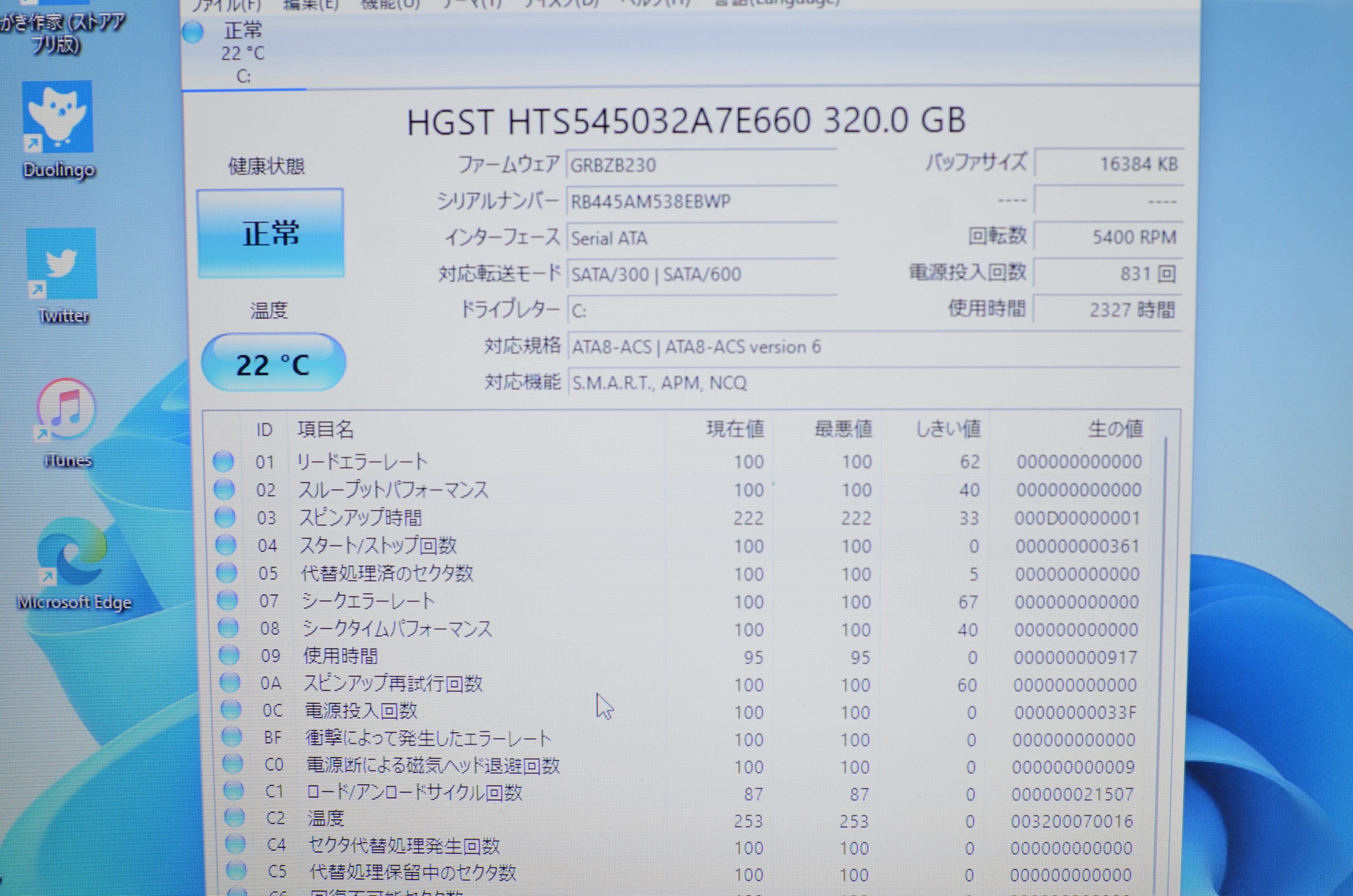
Task: Click status dot beside 使用時間 attribute 09
Action: pos(229,656)
